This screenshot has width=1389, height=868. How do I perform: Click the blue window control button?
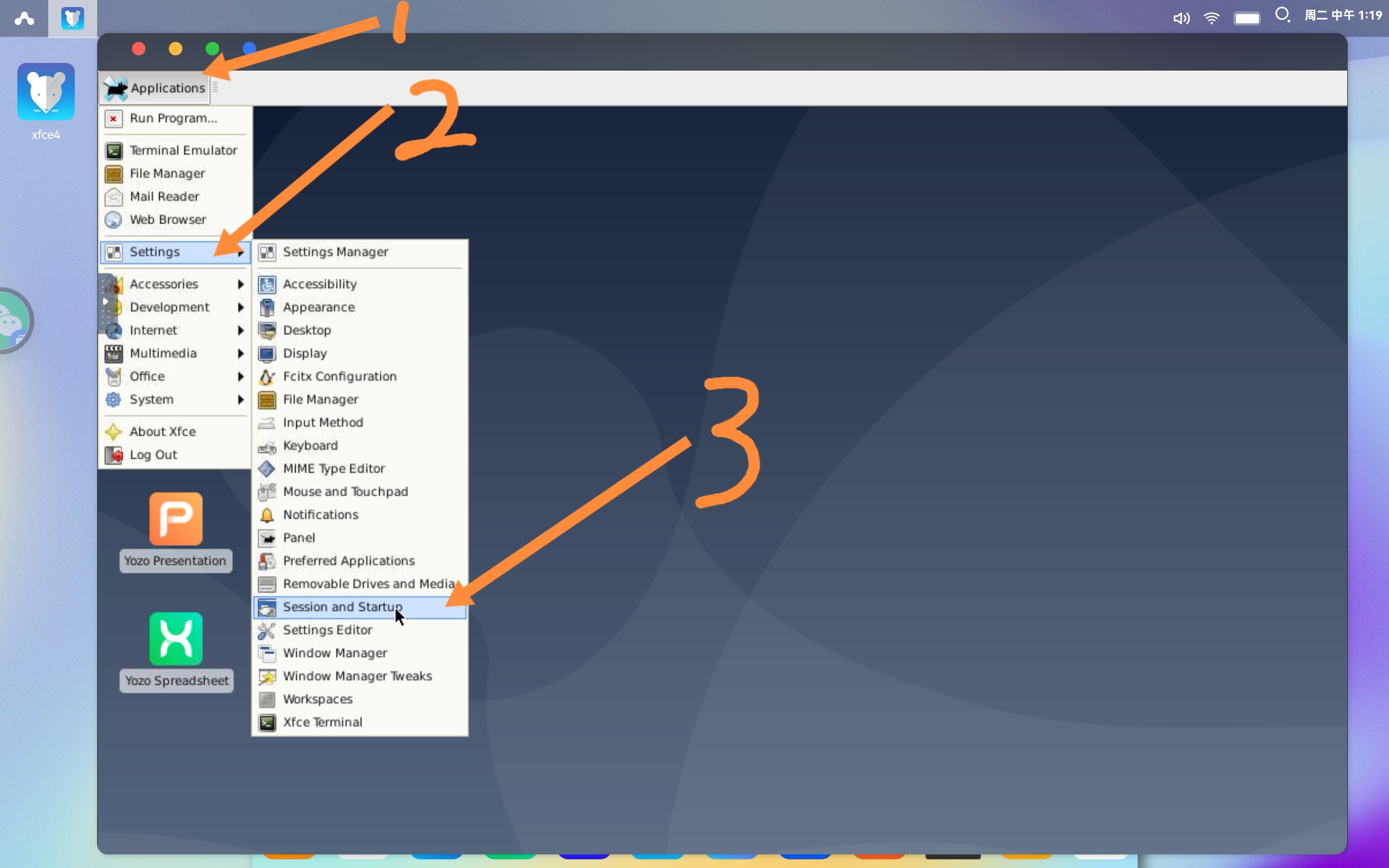click(x=249, y=49)
